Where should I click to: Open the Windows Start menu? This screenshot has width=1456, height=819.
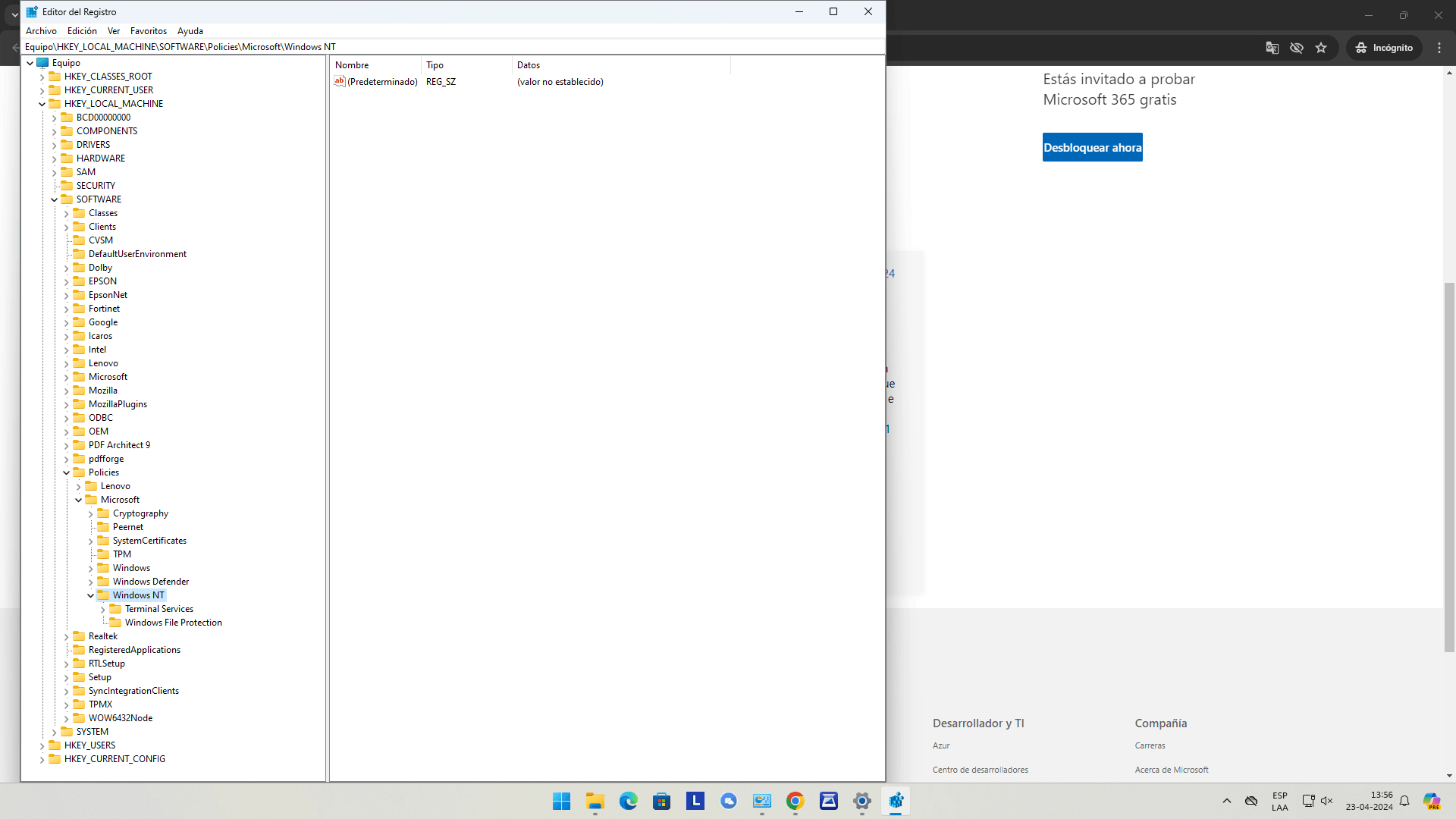(x=561, y=801)
